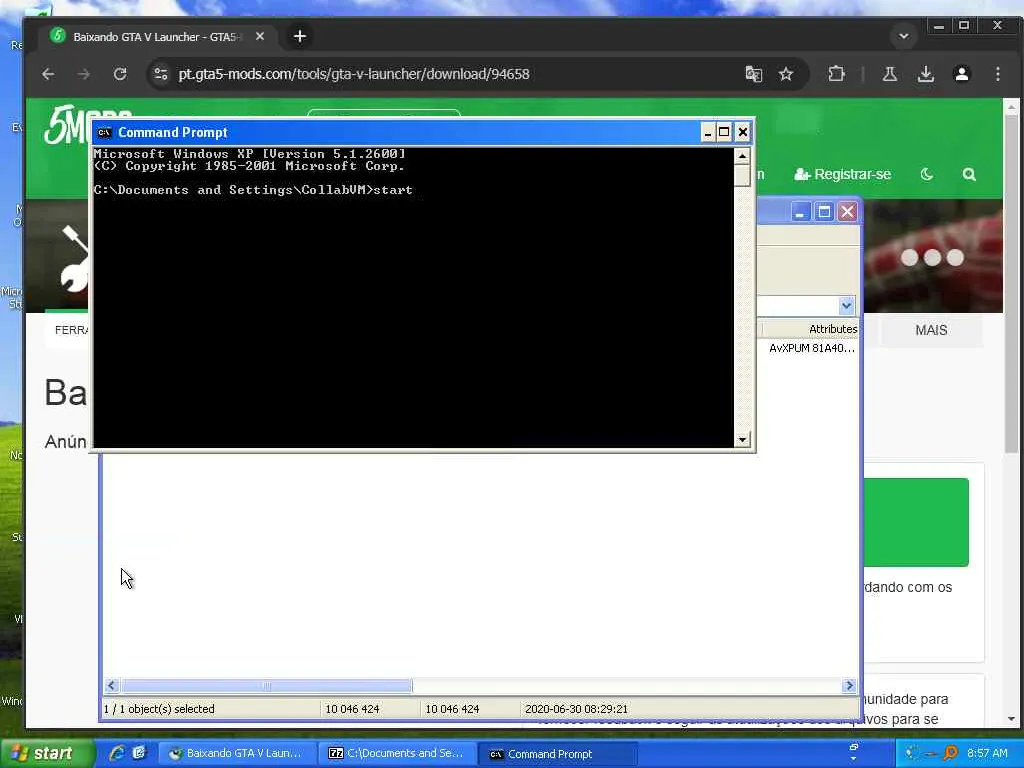Open the browser extensions puzzle icon
The image size is (1024, 768).
836,74
